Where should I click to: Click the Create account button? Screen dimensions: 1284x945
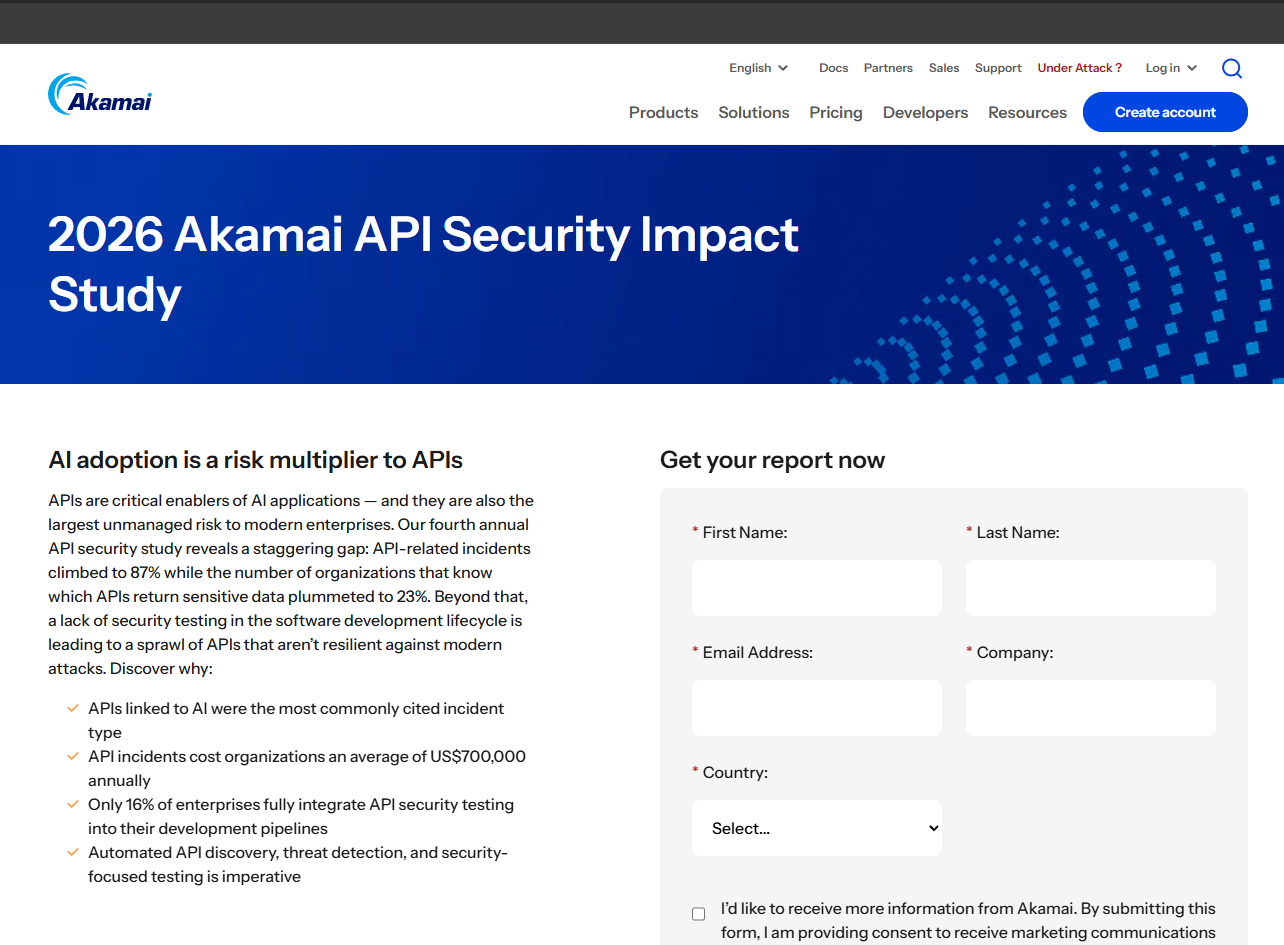click(1165, 112)
